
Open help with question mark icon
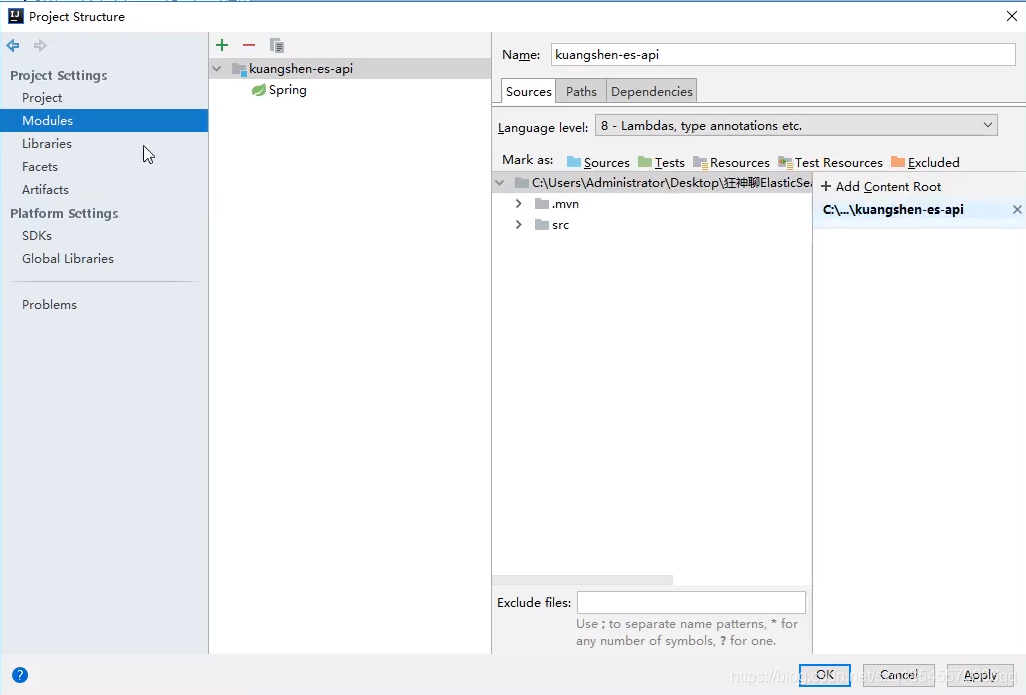point(20,675)
